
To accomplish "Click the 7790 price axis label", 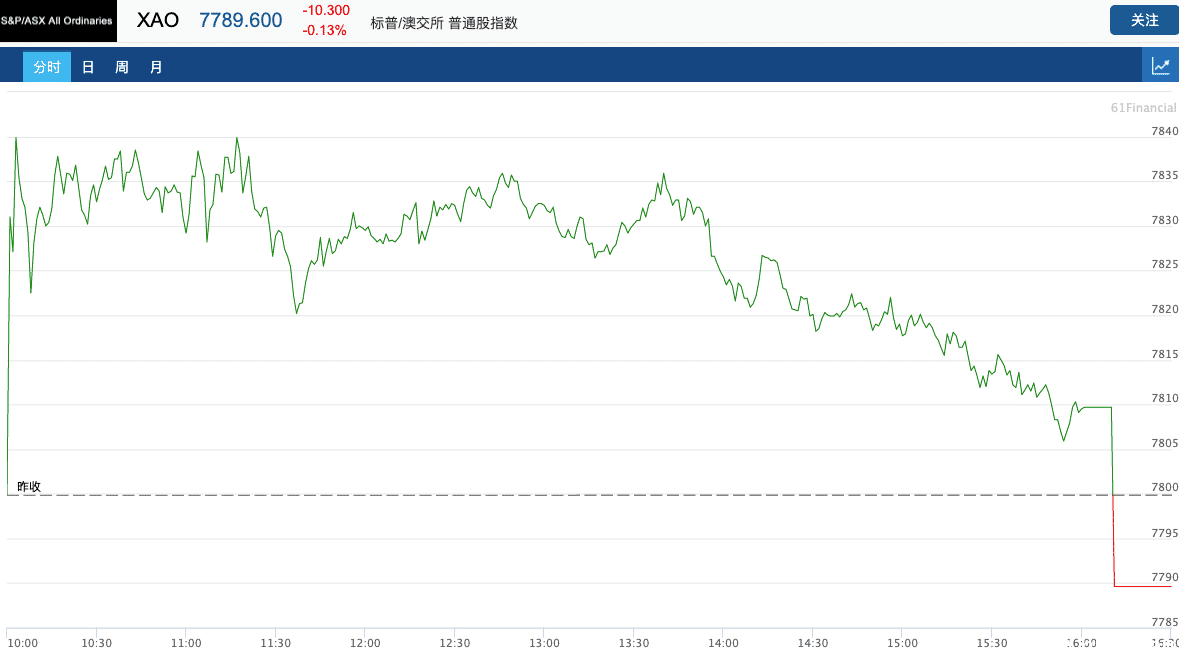I will [x=1165, y=577].
